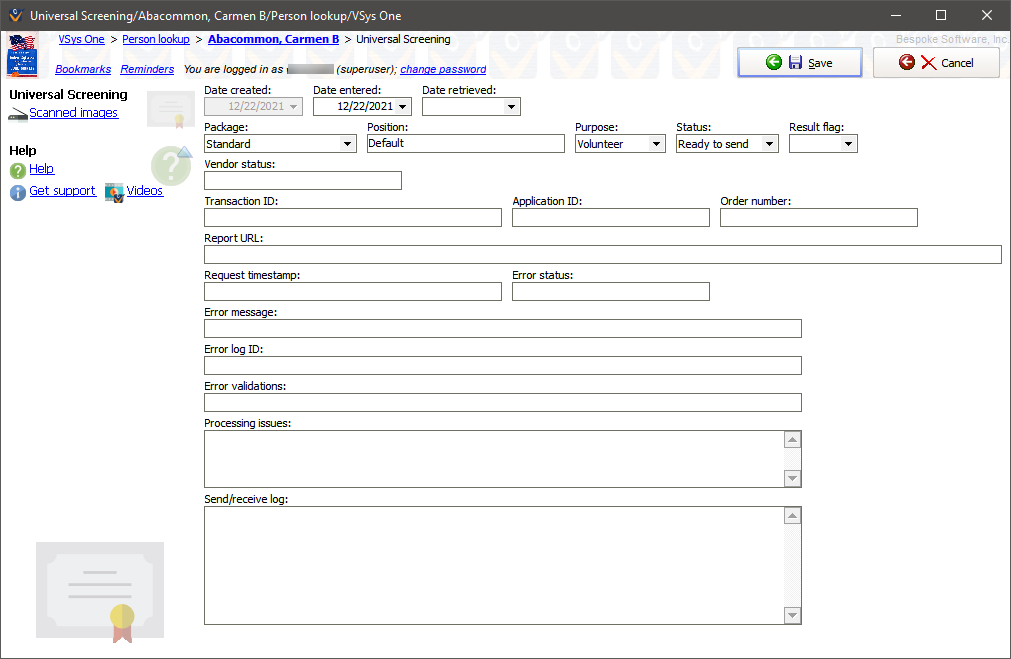Click the green Help question mark icon
This screenshot has width=1011, height=659.
(x=18, y=170)
